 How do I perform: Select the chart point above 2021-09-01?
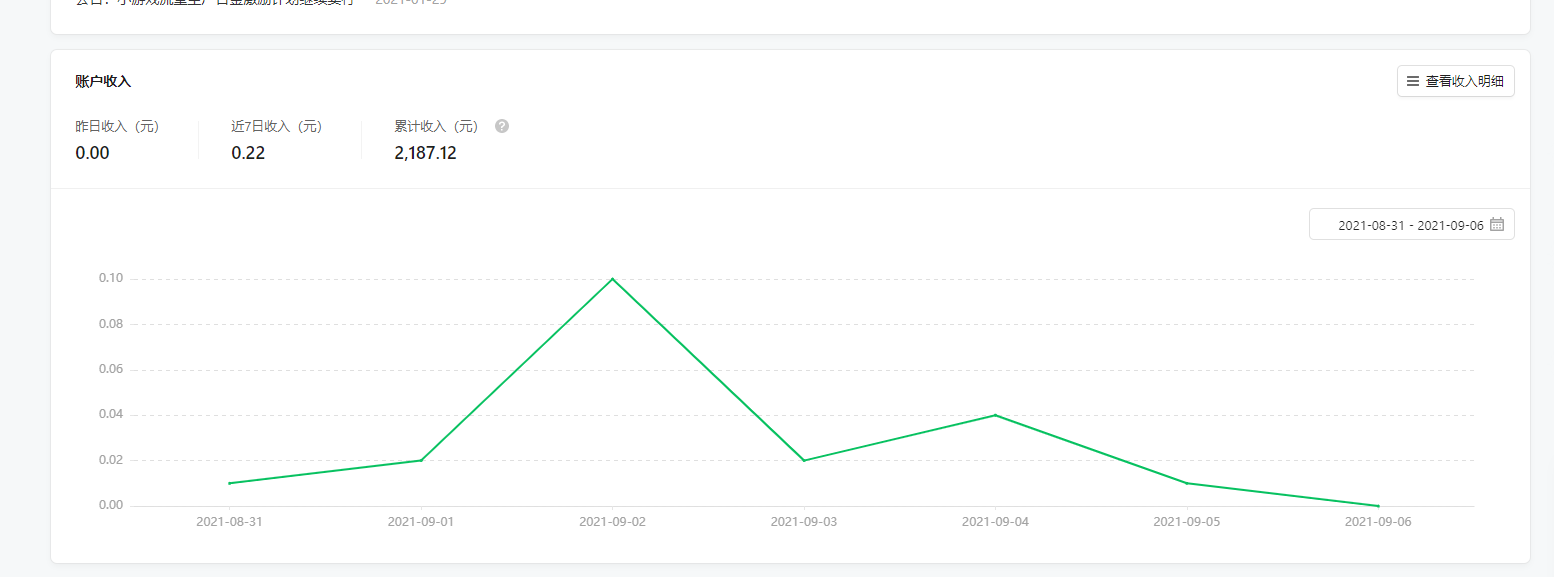click(421, 460)
